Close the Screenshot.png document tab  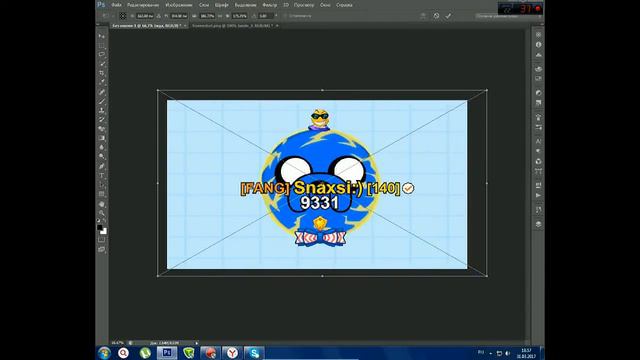277,26
